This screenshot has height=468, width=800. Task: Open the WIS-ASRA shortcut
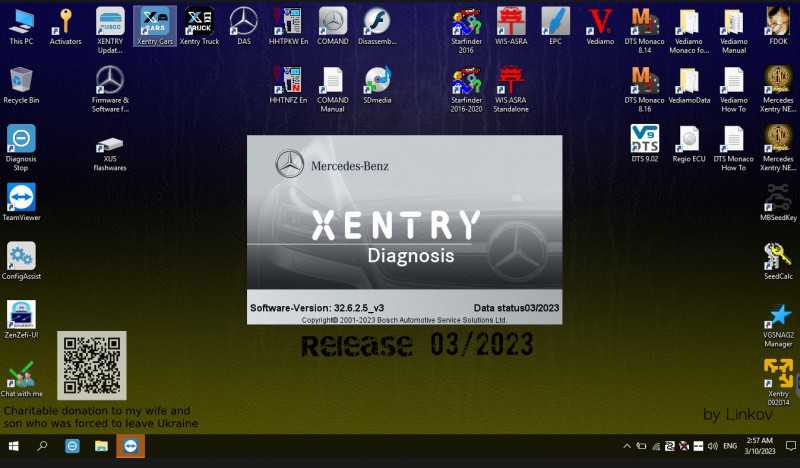[510, 23]
